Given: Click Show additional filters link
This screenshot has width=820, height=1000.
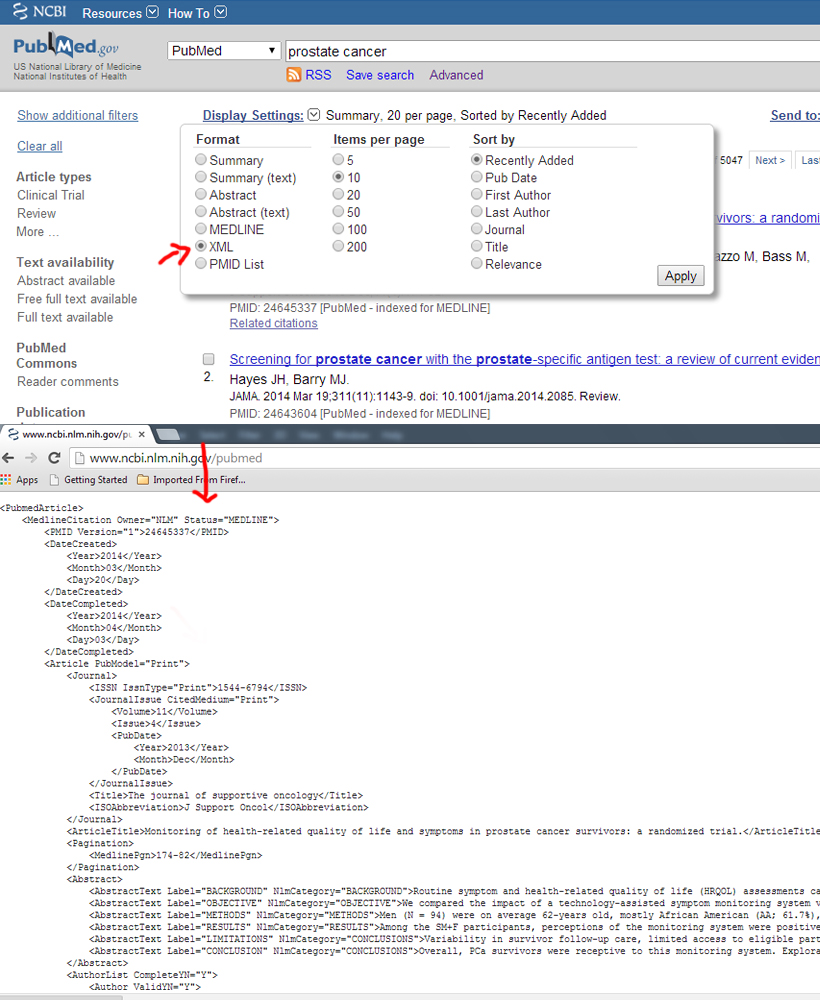Looking at the screenshot, I should pyautogui.click(x=78, y=115).
